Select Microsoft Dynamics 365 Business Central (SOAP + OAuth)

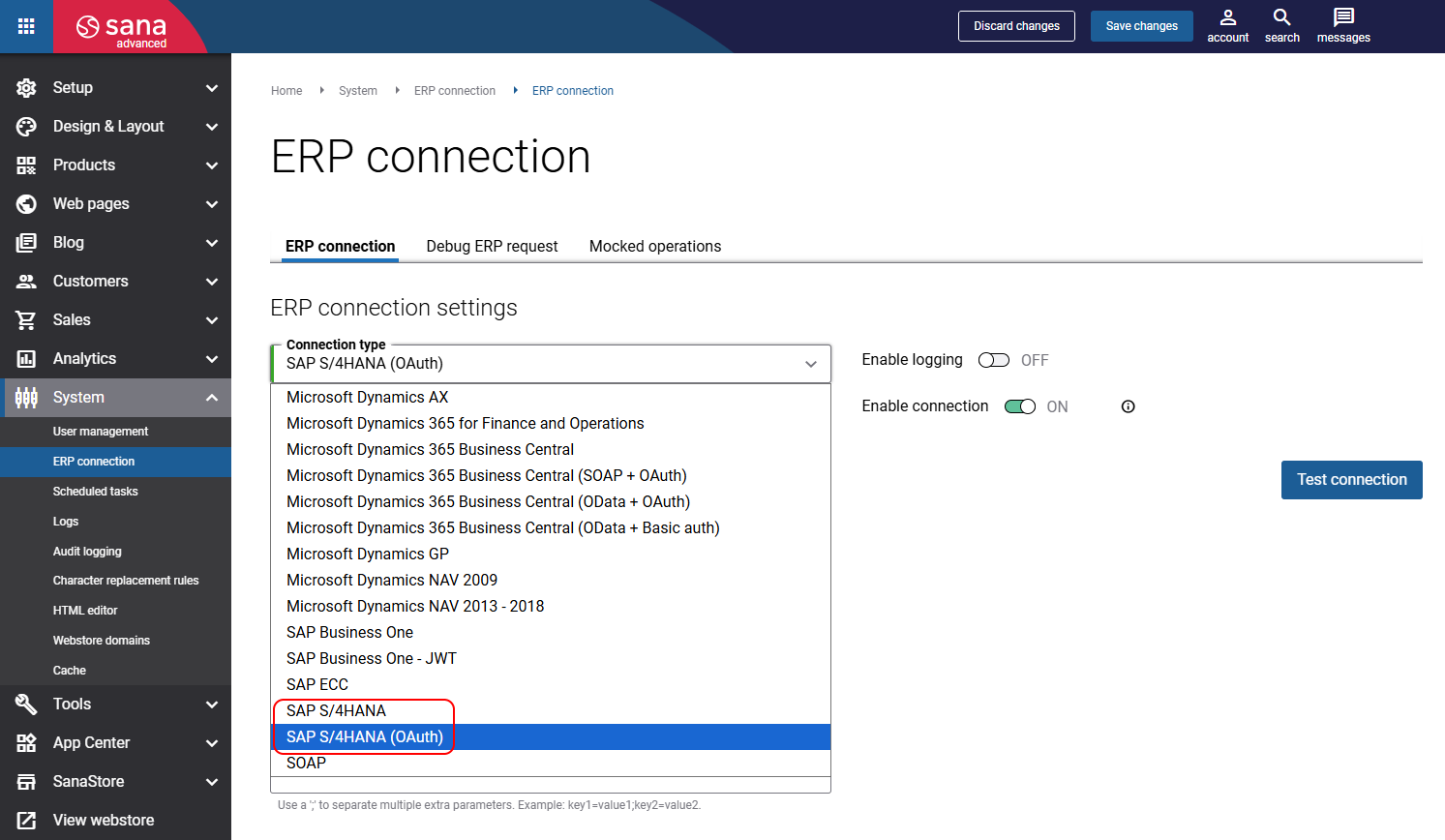[x=551, y=475]
